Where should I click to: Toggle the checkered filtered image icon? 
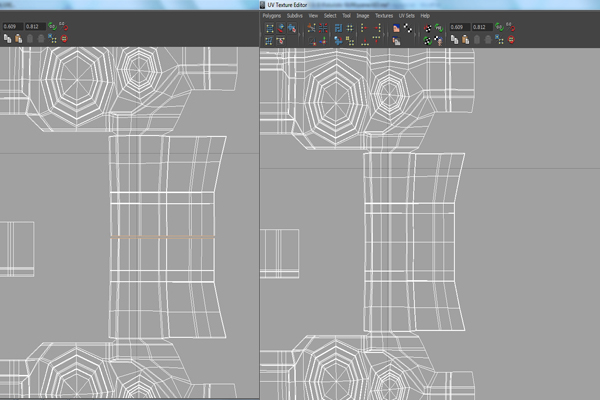408,28
